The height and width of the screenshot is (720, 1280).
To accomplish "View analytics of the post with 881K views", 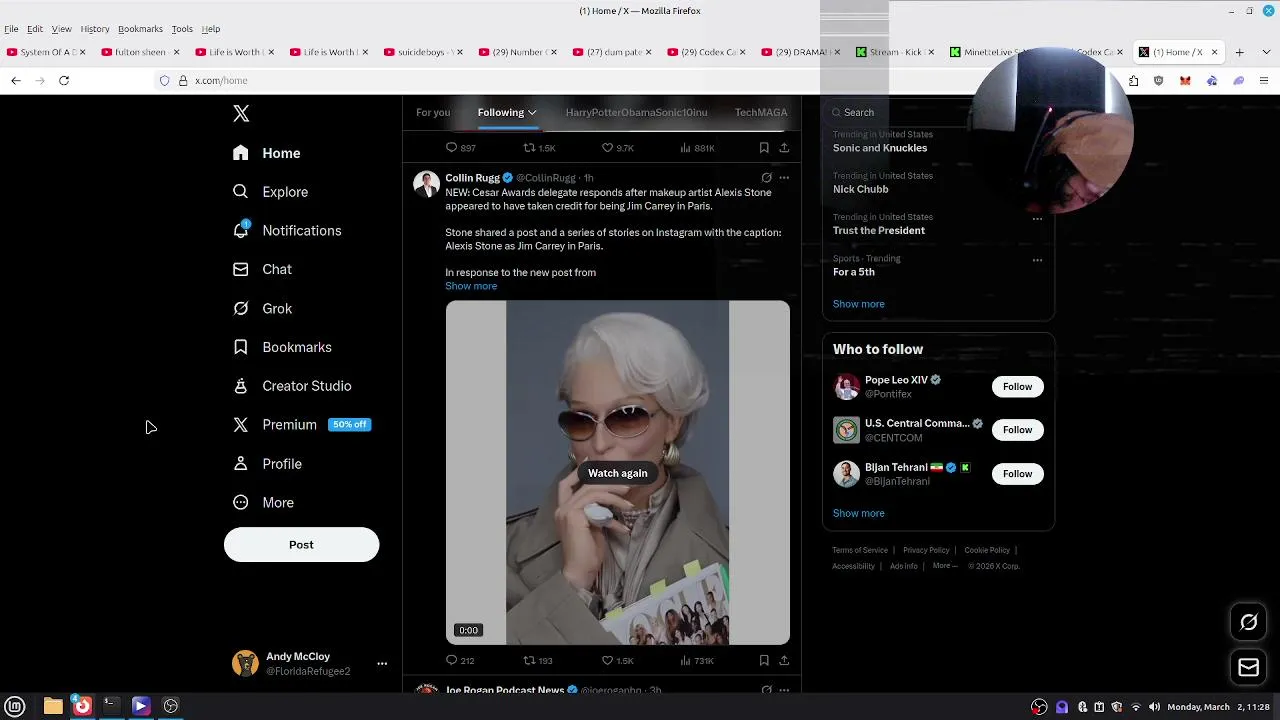I will click(x=696, y=148).
